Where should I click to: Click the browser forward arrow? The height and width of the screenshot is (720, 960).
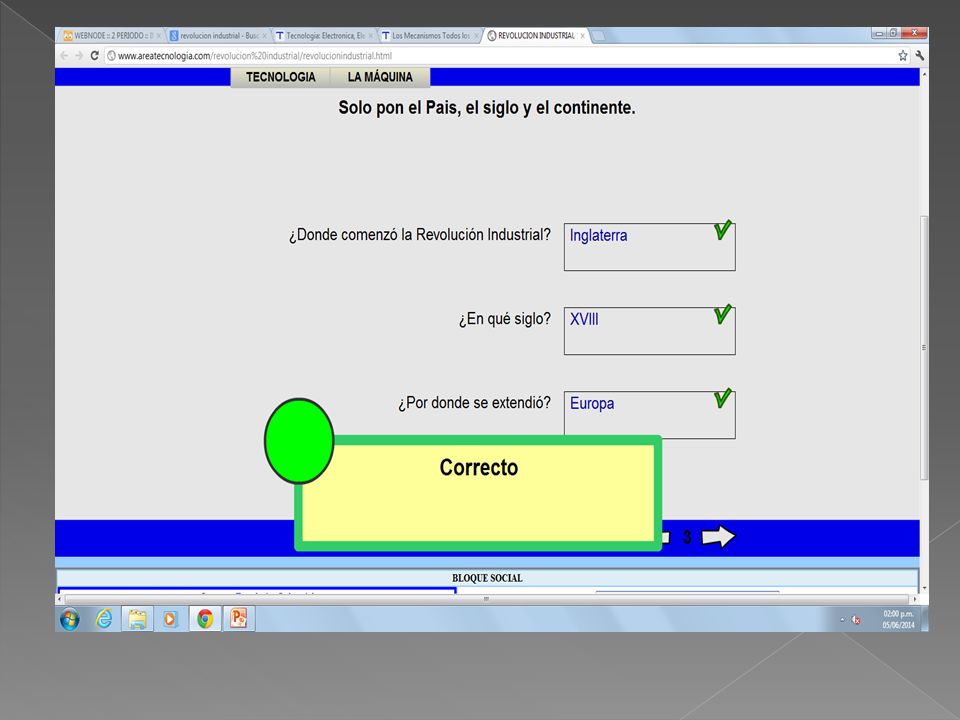(x=79, y=56)
